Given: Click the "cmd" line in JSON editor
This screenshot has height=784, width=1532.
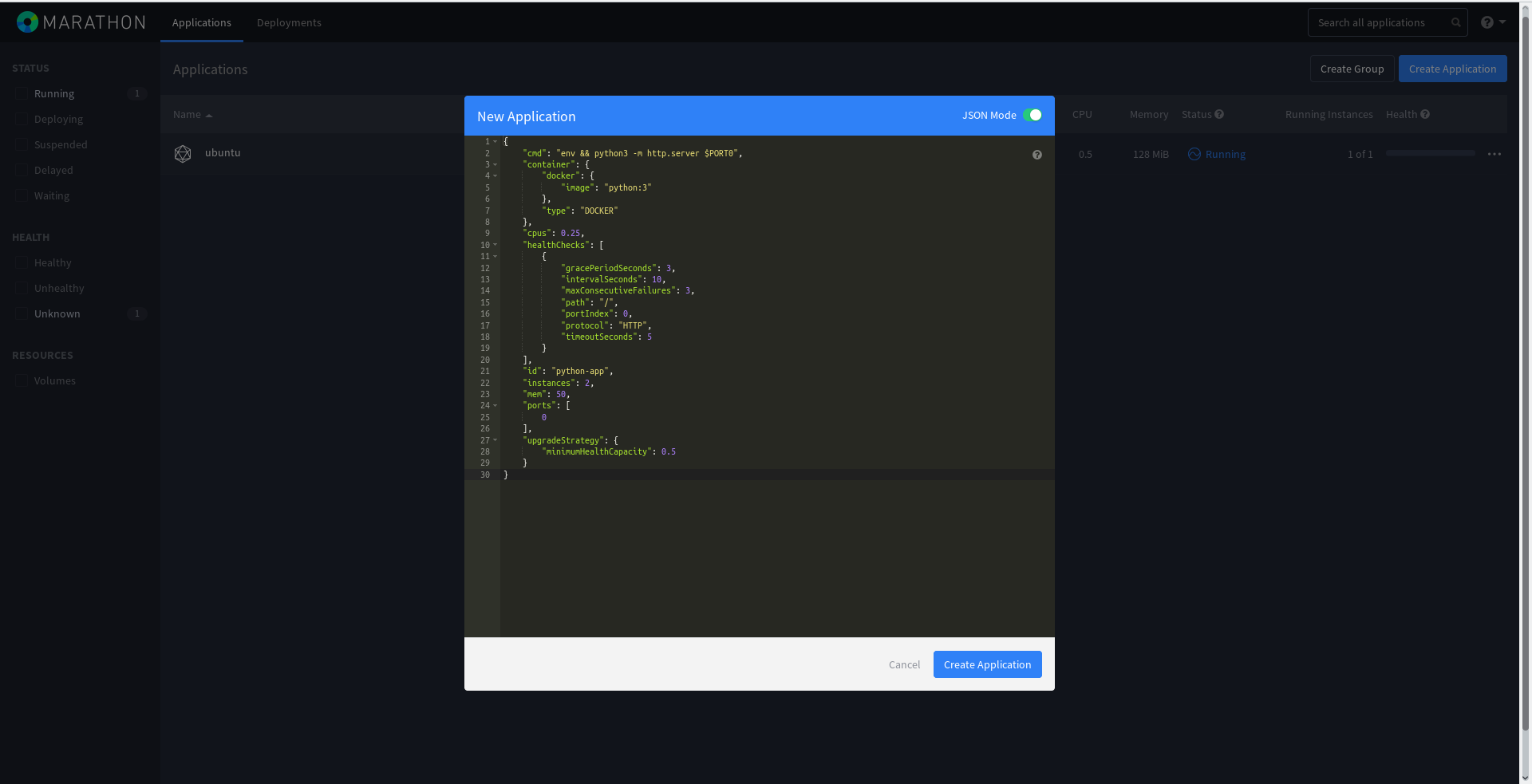Looking at the screenshot, I should click(632, 153).
